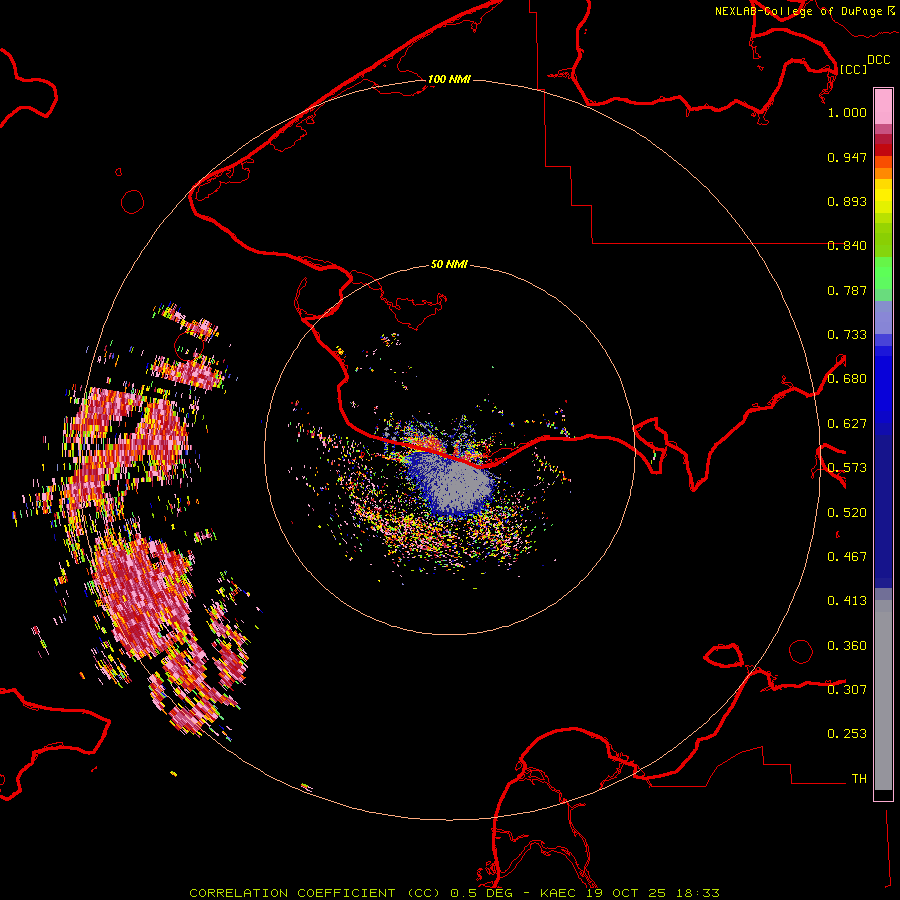Click the 0.893 color scale value
900x900 pixels.
(x=847, y=201)
